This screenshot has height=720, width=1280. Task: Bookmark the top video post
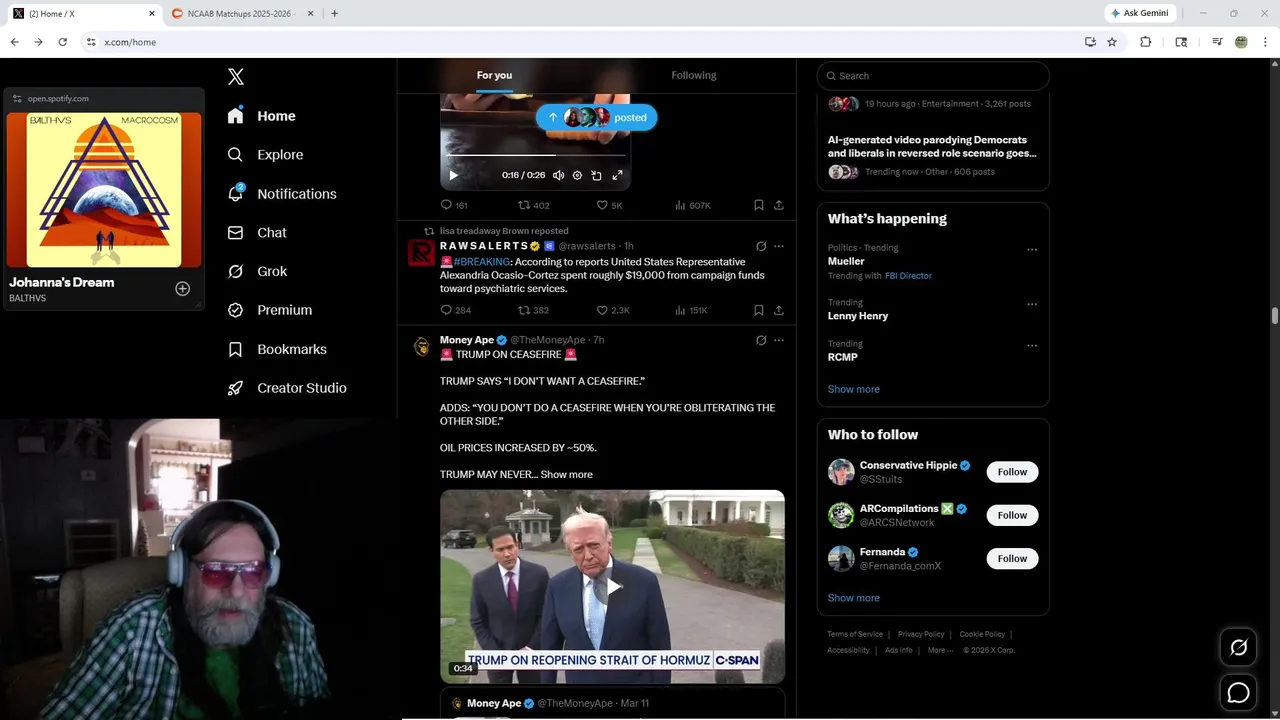point(759,205)
